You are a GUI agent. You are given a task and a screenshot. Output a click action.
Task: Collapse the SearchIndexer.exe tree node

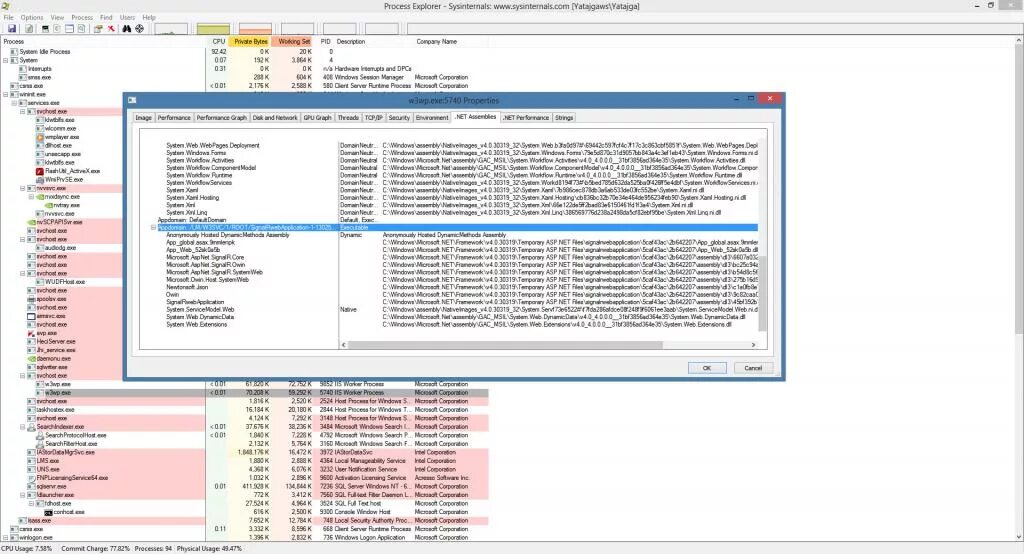22,427
